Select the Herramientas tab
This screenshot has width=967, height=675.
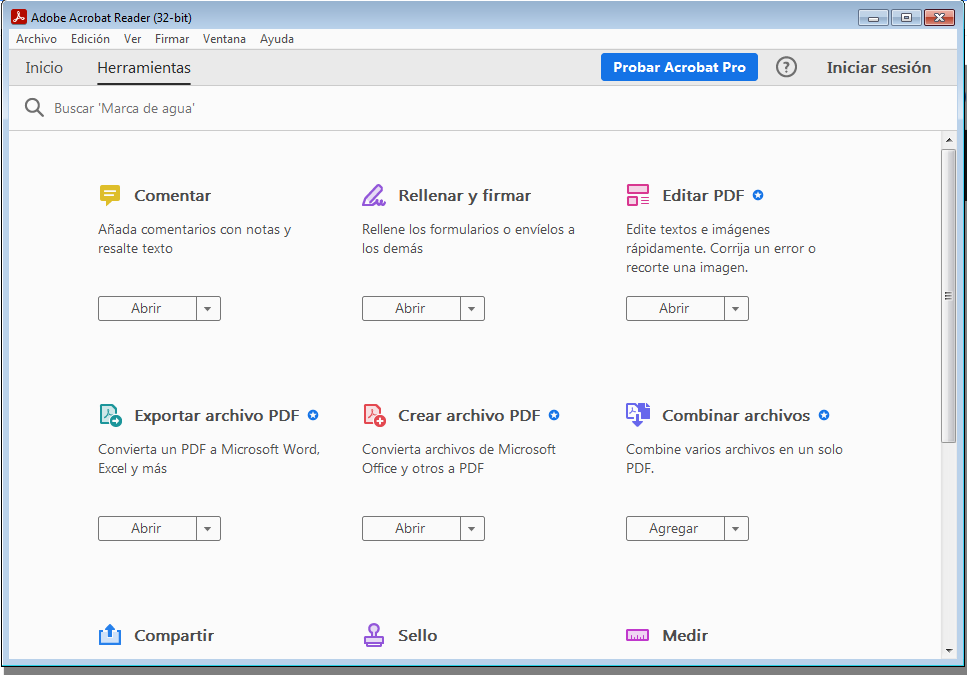pos(144,67)
